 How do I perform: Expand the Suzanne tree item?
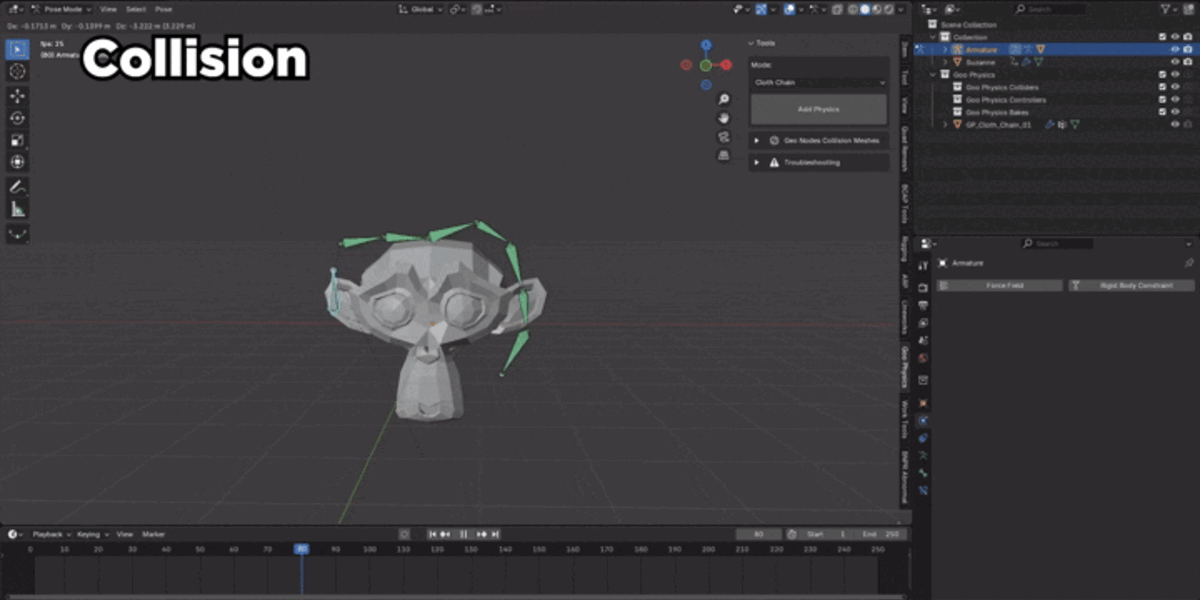tap(945, 62)
